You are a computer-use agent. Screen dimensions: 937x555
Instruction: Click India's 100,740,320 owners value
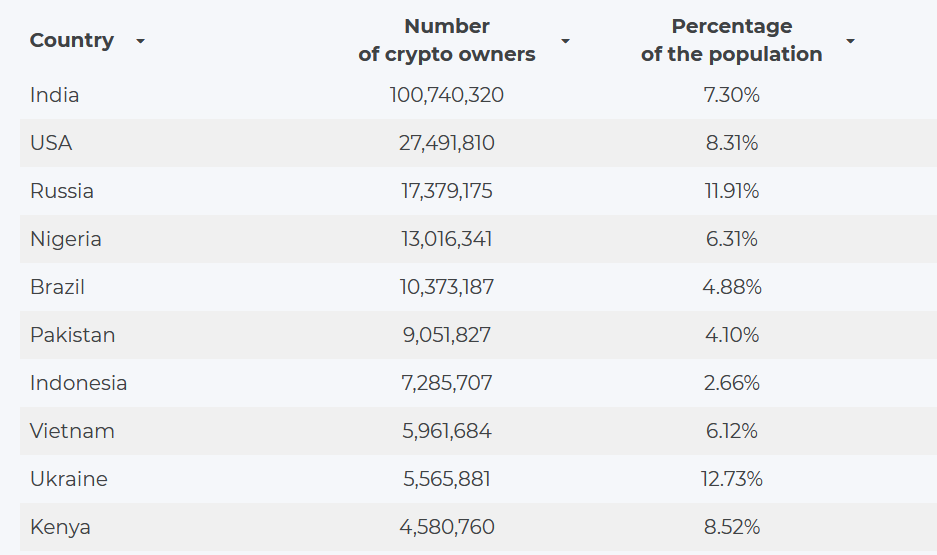click(x=447, y=95)
